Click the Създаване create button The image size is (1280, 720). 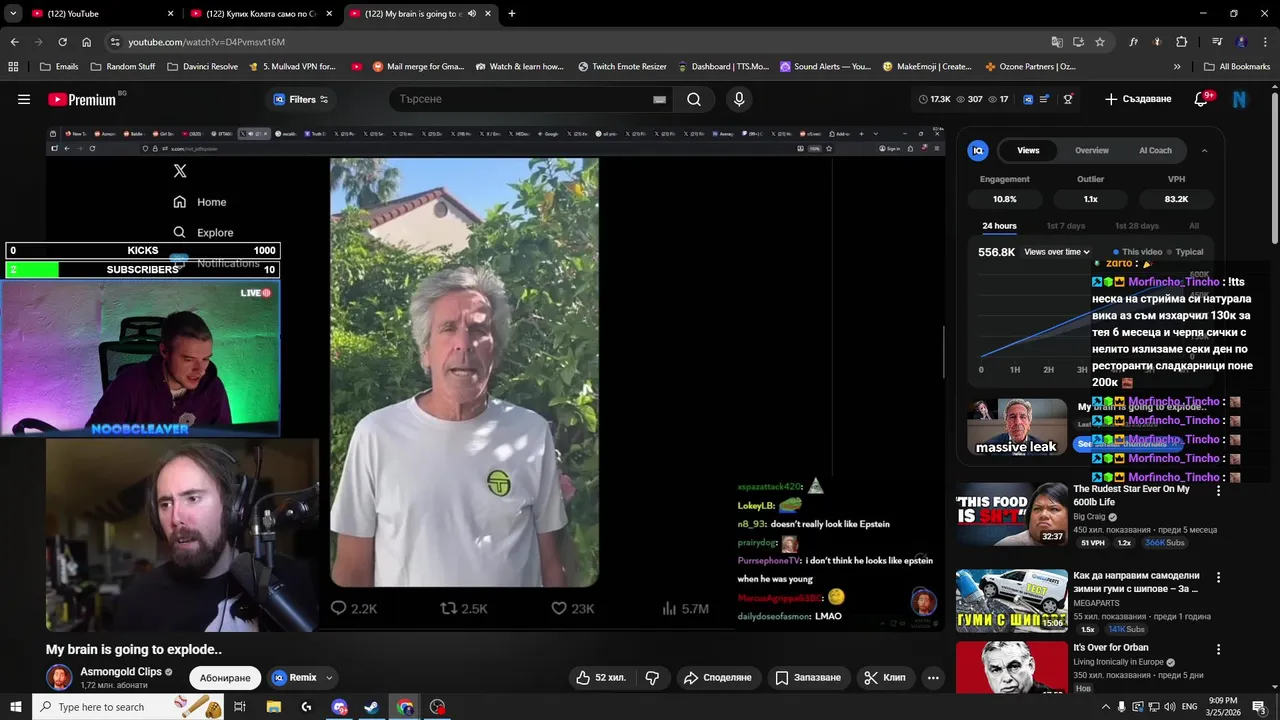pyautogui.click(x=1138, y=99)
